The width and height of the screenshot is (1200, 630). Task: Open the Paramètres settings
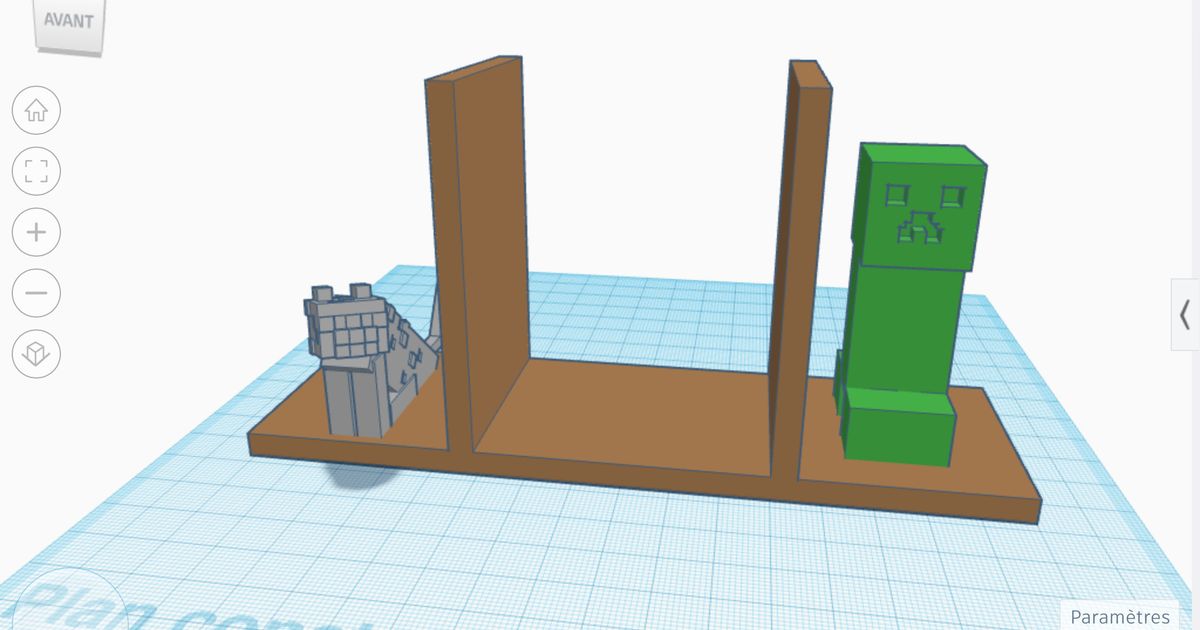click(x=1120, y=616)
